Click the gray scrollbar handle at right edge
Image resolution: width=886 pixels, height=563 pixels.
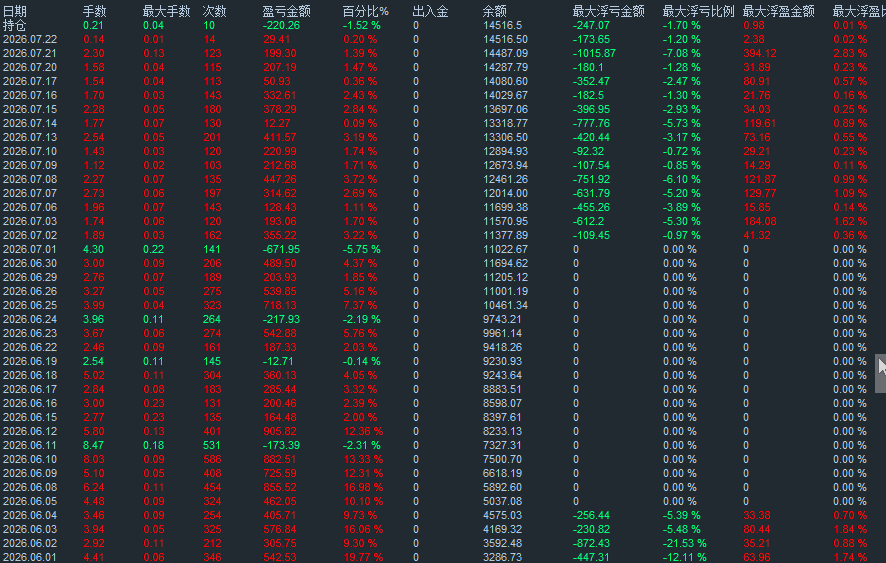pos(880,373)
